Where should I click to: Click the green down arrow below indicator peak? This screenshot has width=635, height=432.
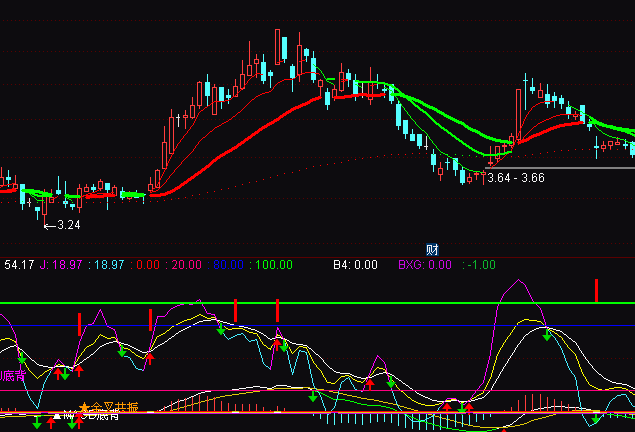click(547, 338)
